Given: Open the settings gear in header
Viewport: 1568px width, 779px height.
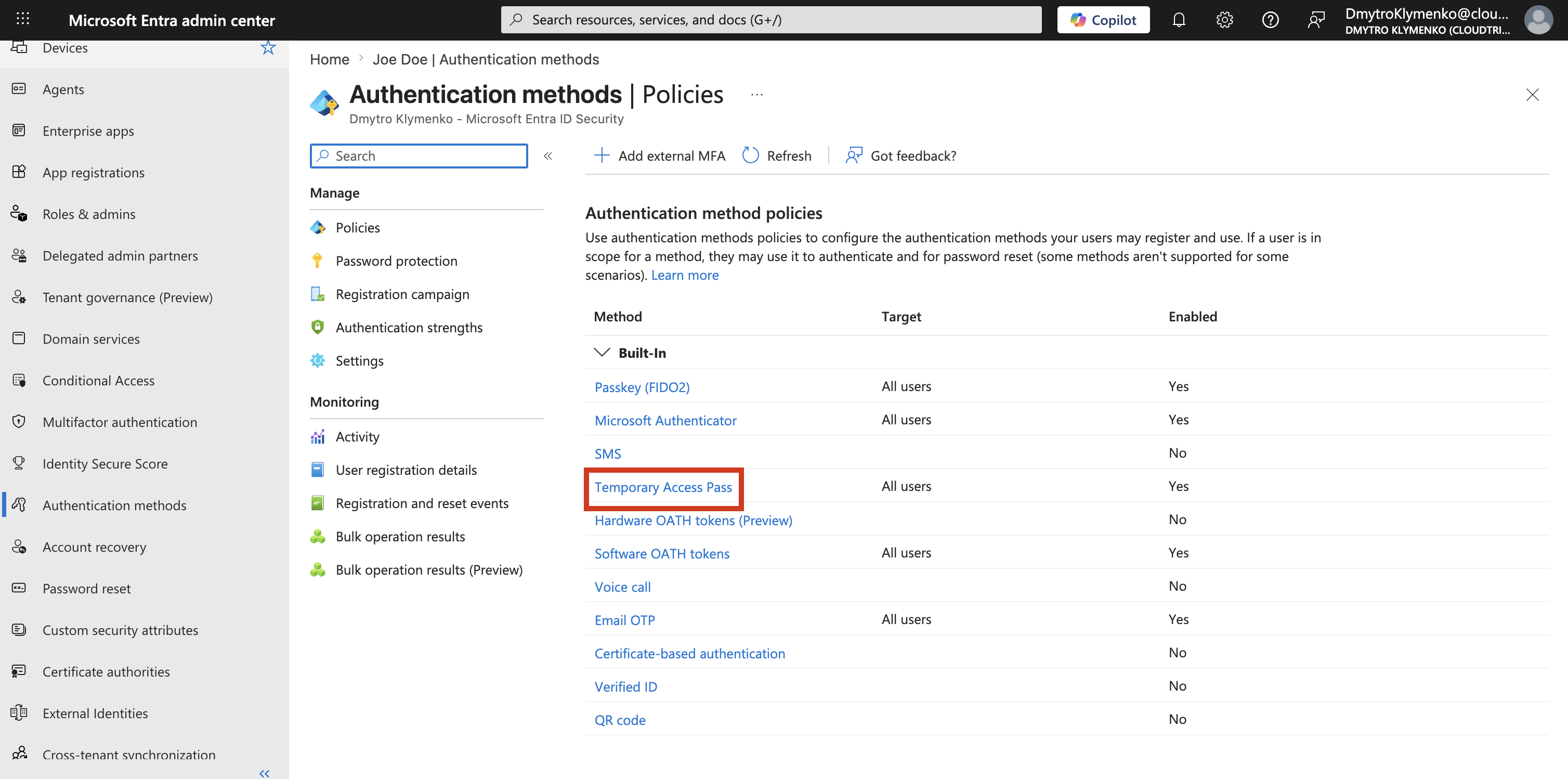Looking at the screenshot, I should [1224, 19].
